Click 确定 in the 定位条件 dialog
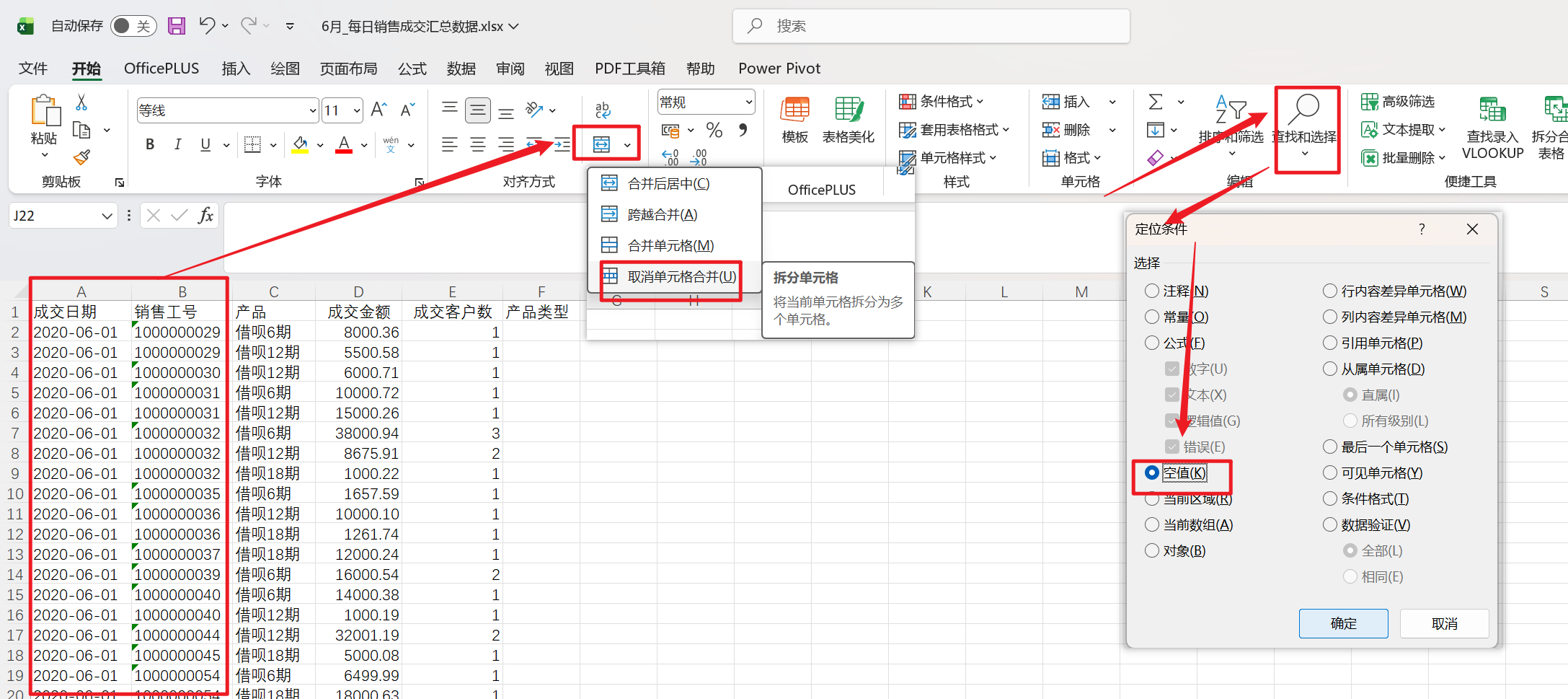Image resolution: width=1568 pixels, height=699 pixels. [1343, 623]
